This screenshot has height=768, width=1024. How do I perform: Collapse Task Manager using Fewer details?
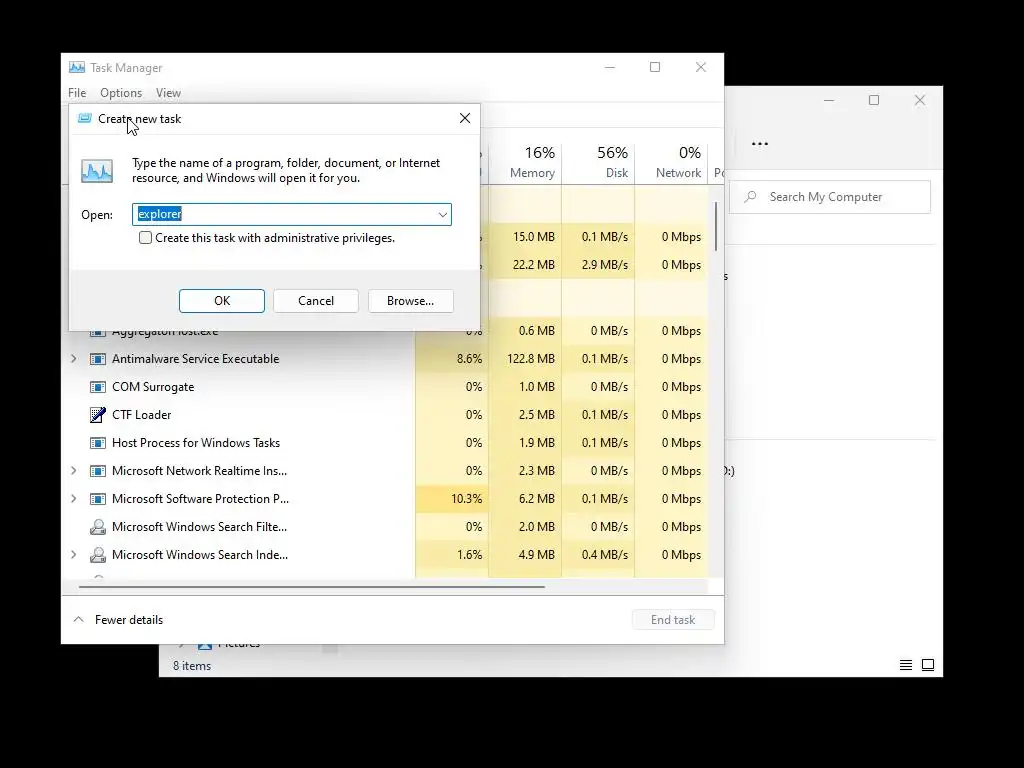tap(119, 620)
